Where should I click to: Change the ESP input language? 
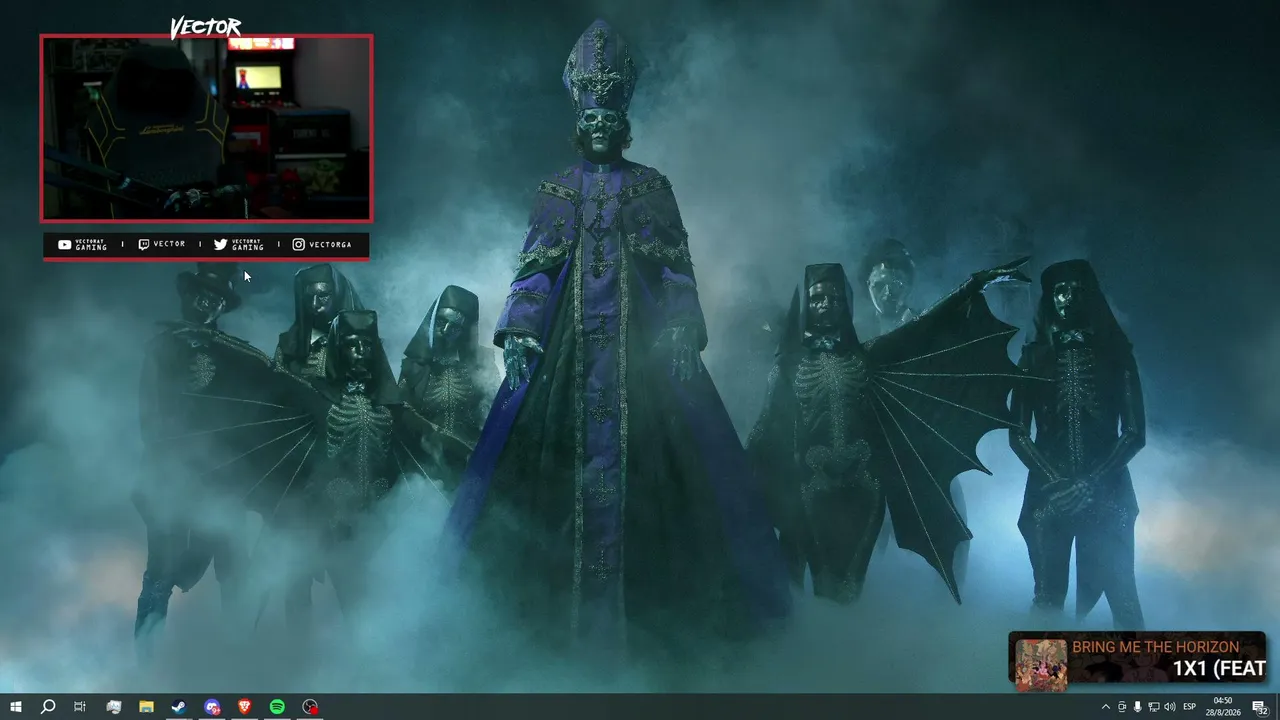(1190, 707)
